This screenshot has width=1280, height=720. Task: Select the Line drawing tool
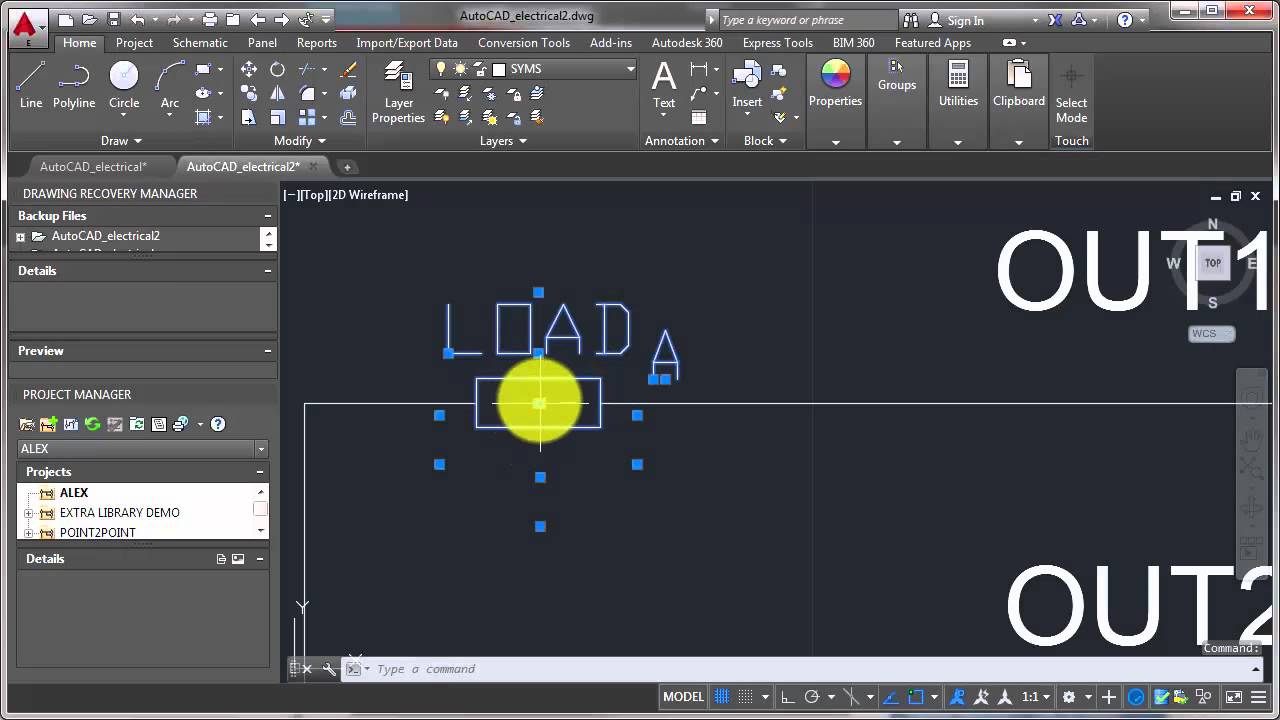pos(31,85)
